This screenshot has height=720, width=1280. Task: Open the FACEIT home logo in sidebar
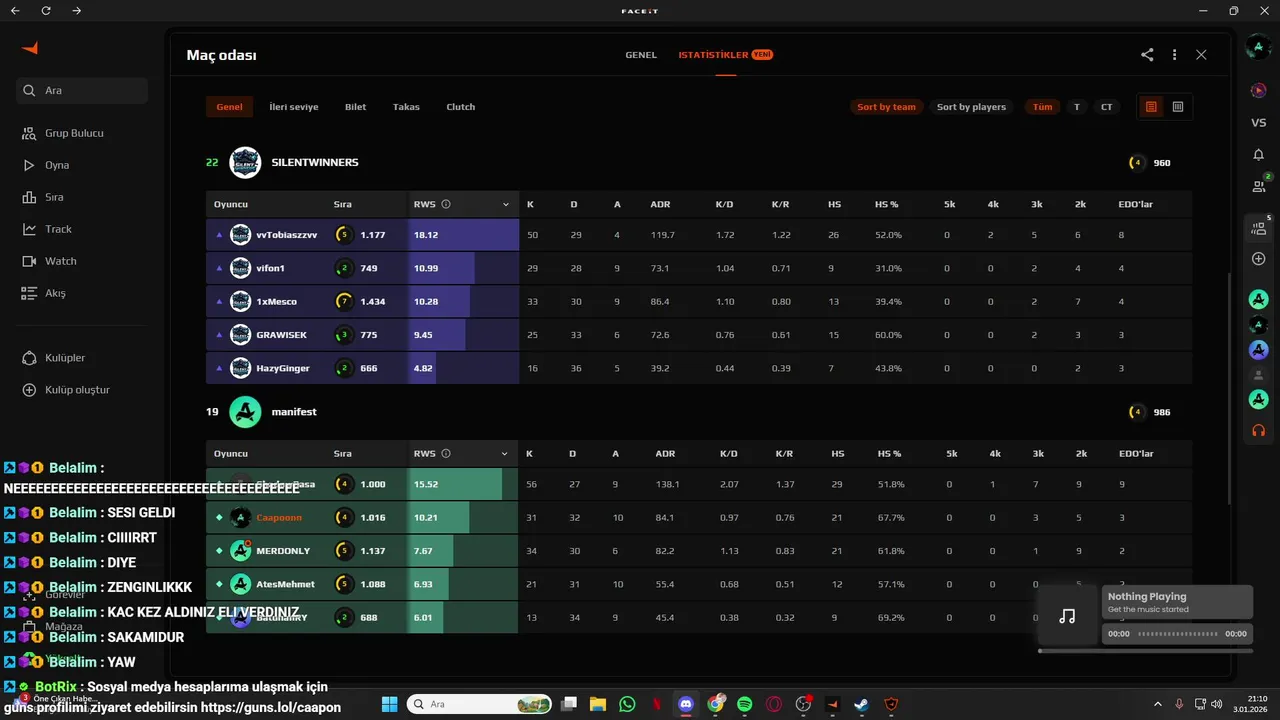coord(30,49)
